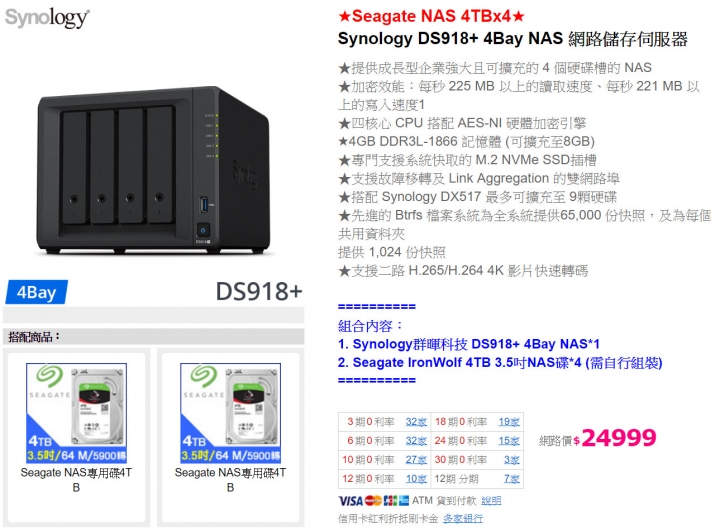Open 32 banks link for 6-period installment
The image size is (720, 530).
coord(416,441)
